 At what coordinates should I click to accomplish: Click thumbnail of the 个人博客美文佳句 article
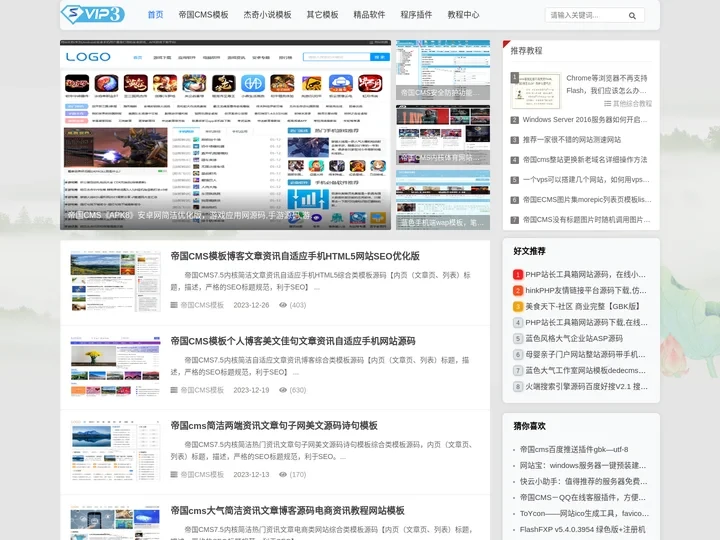pyautogui.click(x=115, y=366)
